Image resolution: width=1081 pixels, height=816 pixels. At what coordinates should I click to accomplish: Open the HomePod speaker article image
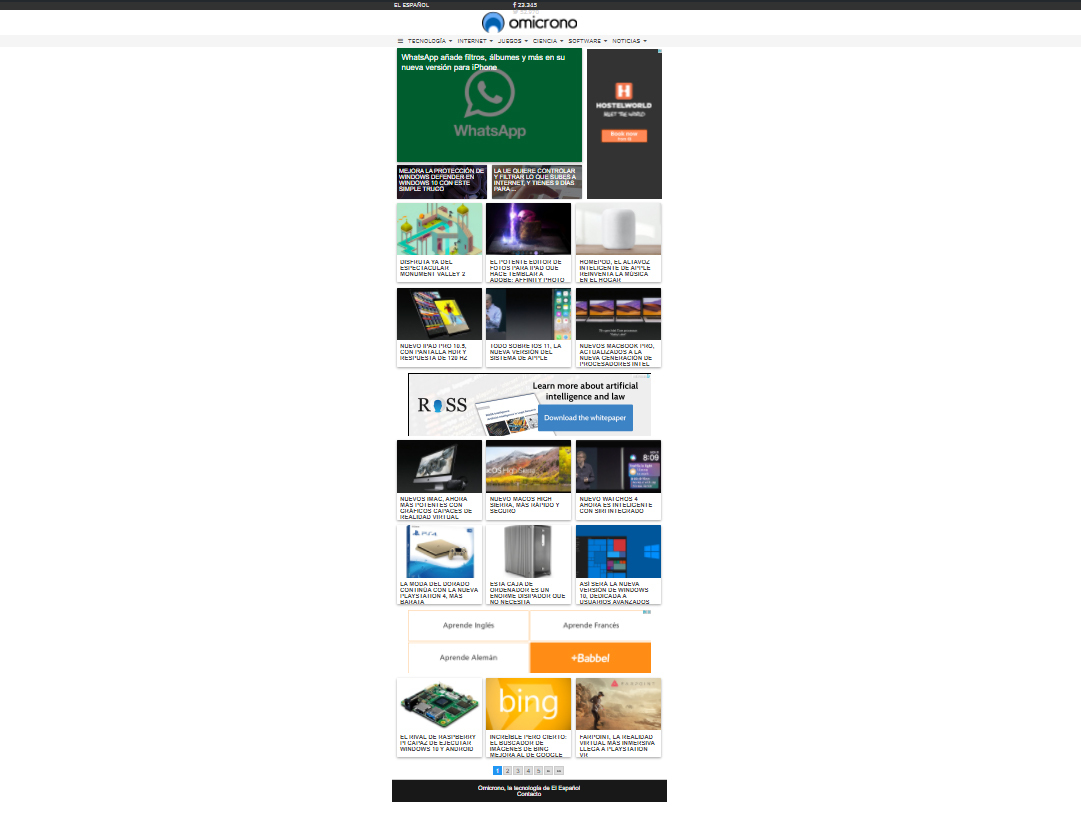click(x=618, y=229)
